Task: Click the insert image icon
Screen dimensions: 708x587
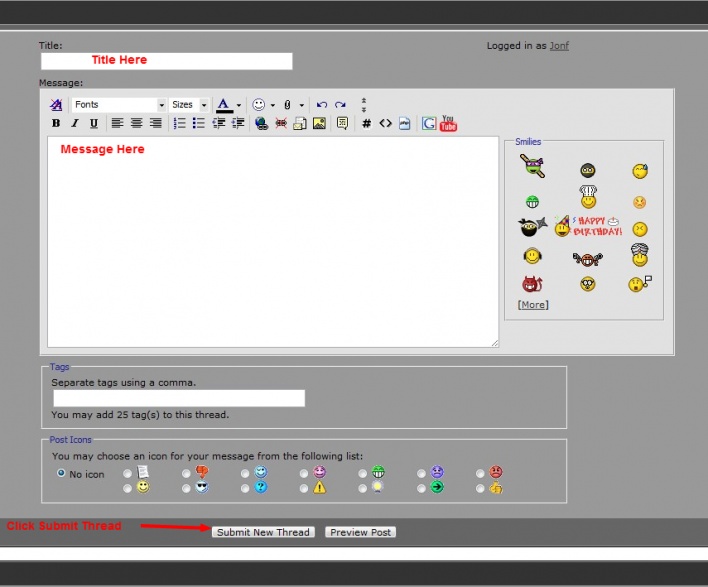Action: pyautogui.click(x=319, y=124)
